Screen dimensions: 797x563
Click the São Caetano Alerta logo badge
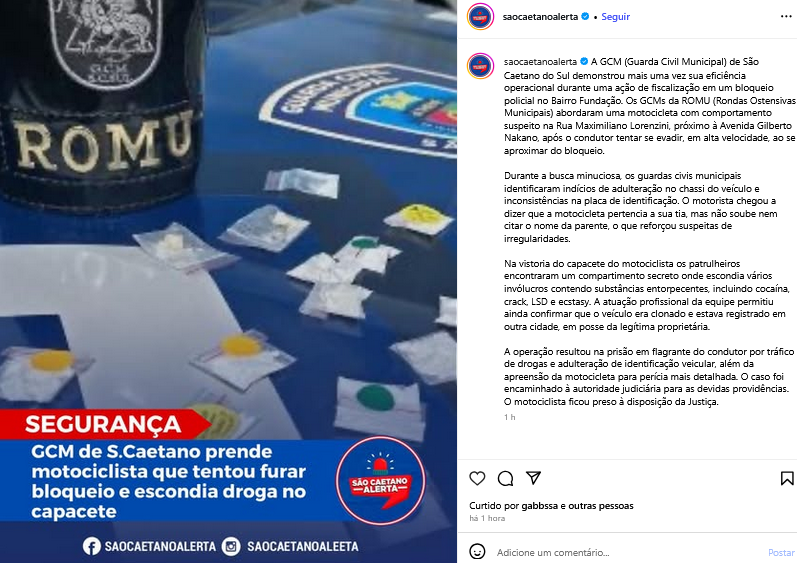(380, 481)
